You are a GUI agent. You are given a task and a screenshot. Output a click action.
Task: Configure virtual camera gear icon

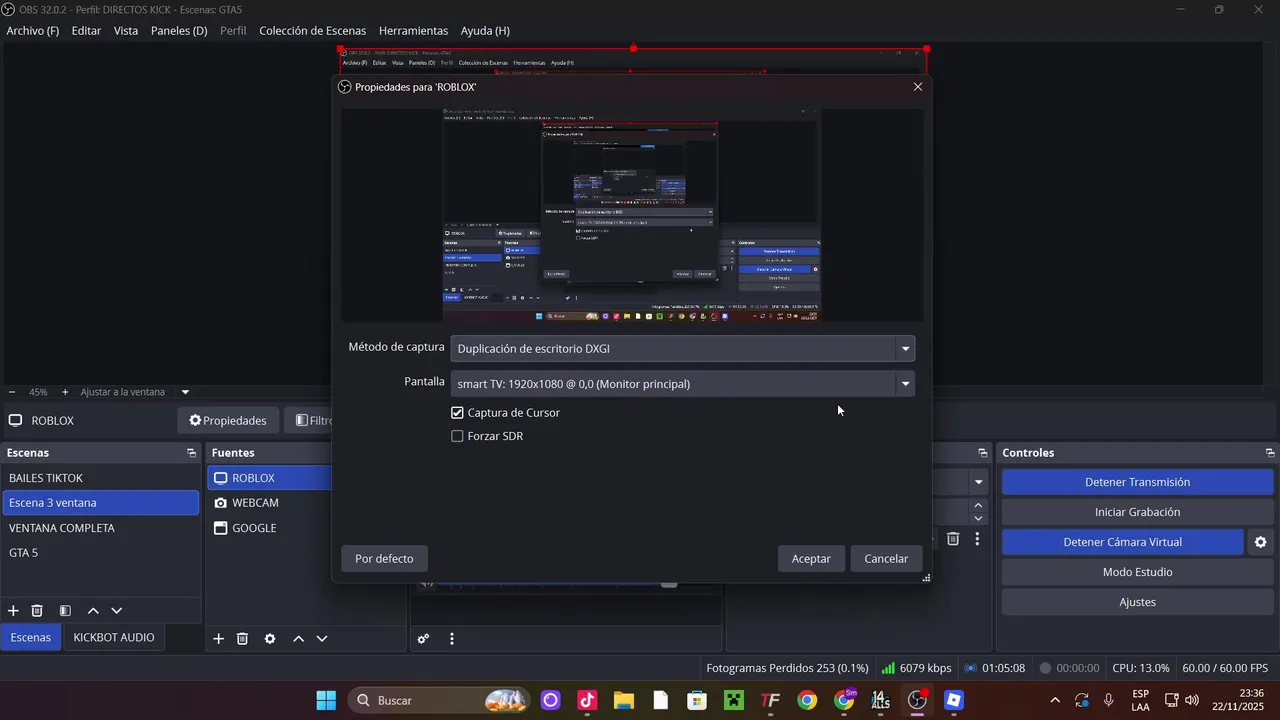click(1260, 542)
